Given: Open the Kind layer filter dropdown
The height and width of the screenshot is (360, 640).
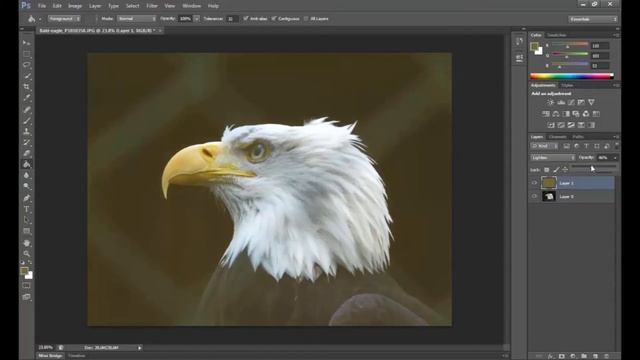Looking at the screenshot, I should pos(544,146).
